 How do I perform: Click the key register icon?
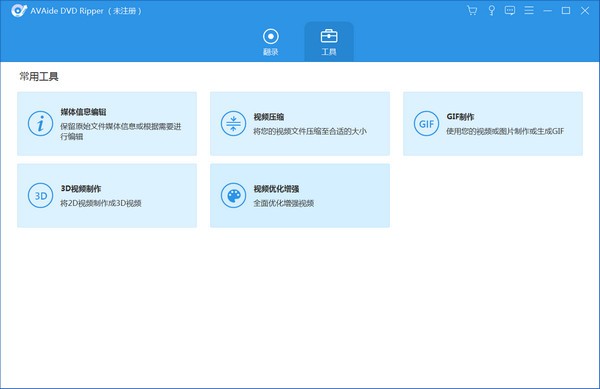(491, 11)
